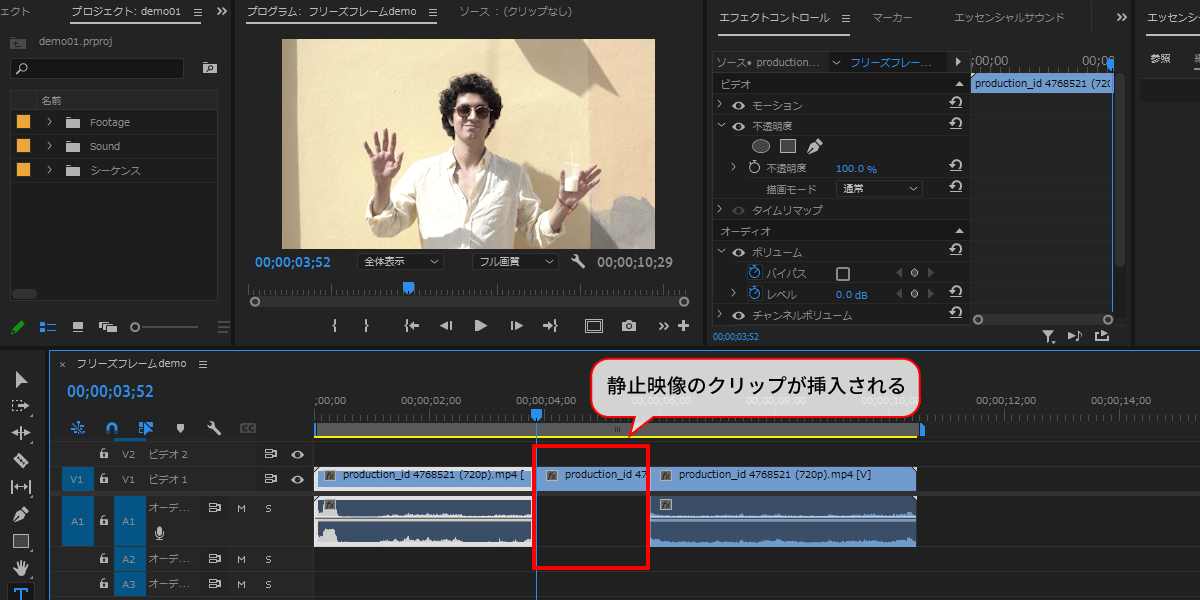Collapse the ボリューム effect
The height and width of the screenshot is (600, 1200).
[x=720, y=252]
